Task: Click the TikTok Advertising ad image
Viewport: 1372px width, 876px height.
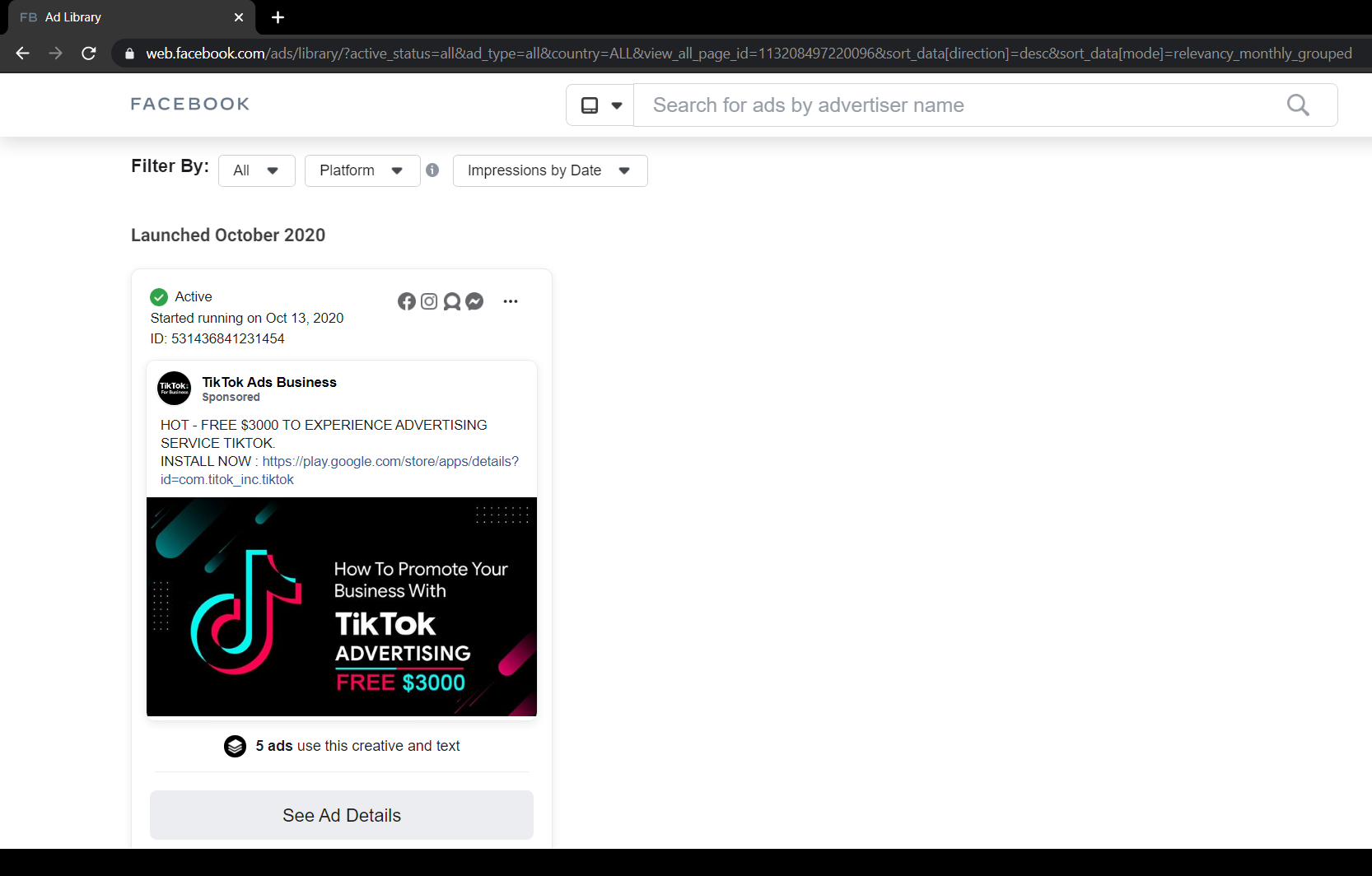Action: tap(342, 607)
